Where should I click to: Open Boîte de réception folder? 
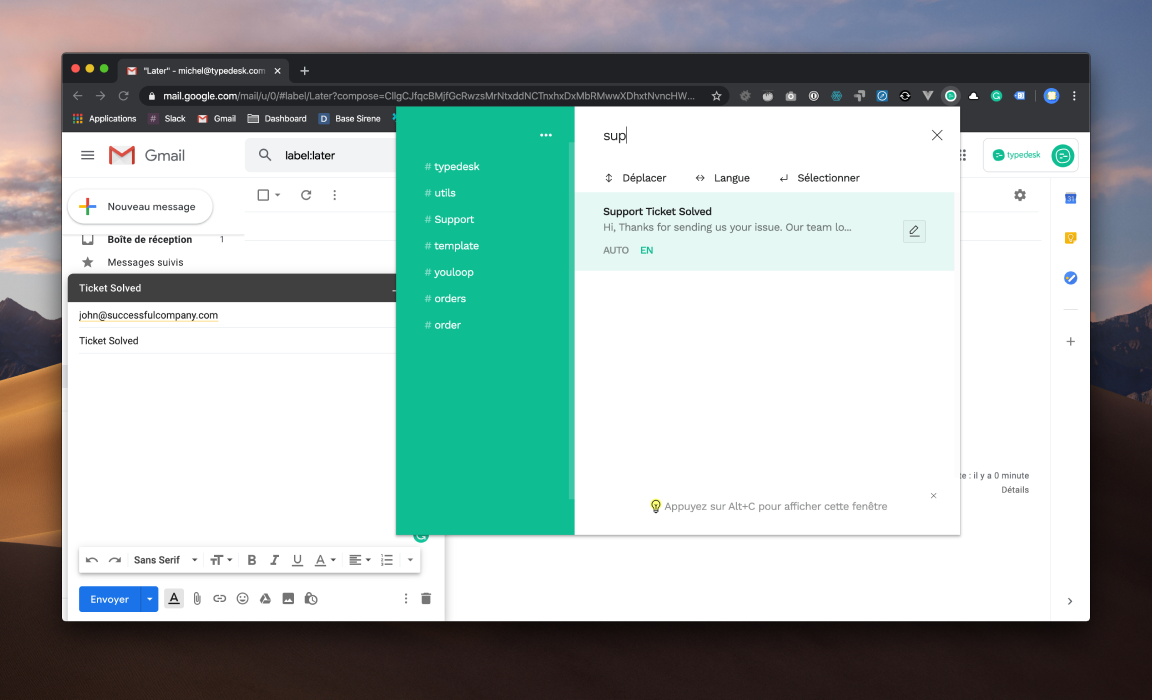[x=150, y=239]
